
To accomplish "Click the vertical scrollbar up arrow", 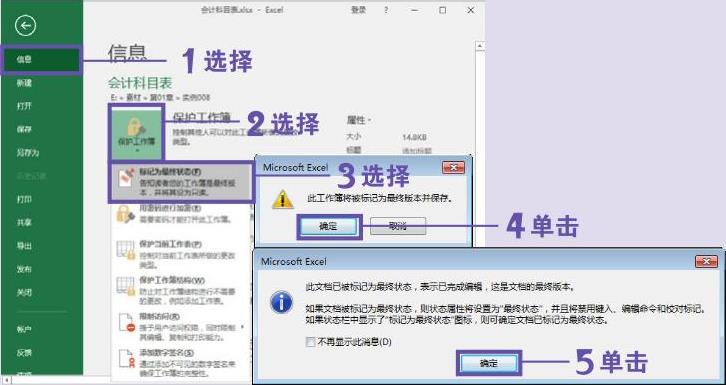I will coord(480,46).
